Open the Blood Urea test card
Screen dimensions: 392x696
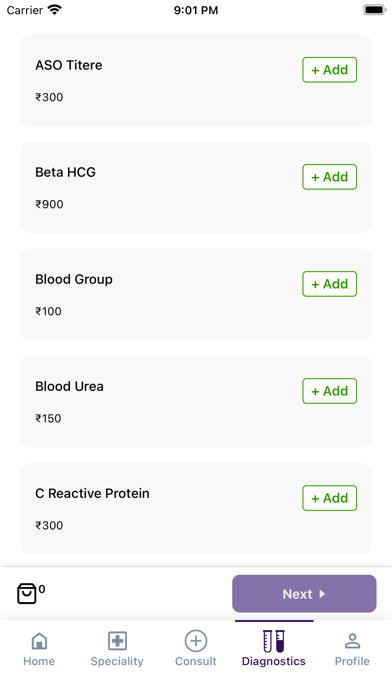[196, 401]
